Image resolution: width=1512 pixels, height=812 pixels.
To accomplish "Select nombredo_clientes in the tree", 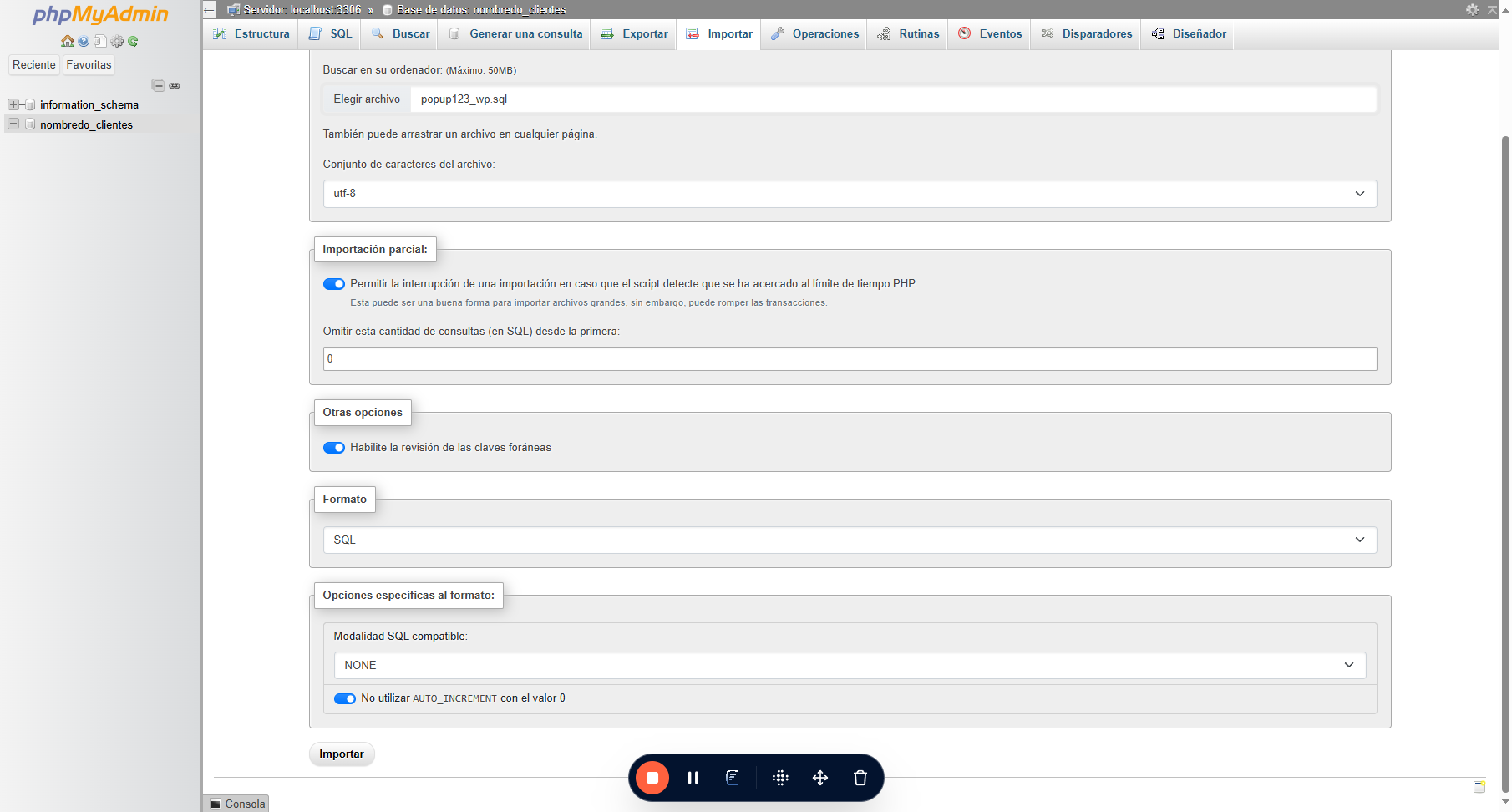I will pyautogui.click(x=86, y=124).
